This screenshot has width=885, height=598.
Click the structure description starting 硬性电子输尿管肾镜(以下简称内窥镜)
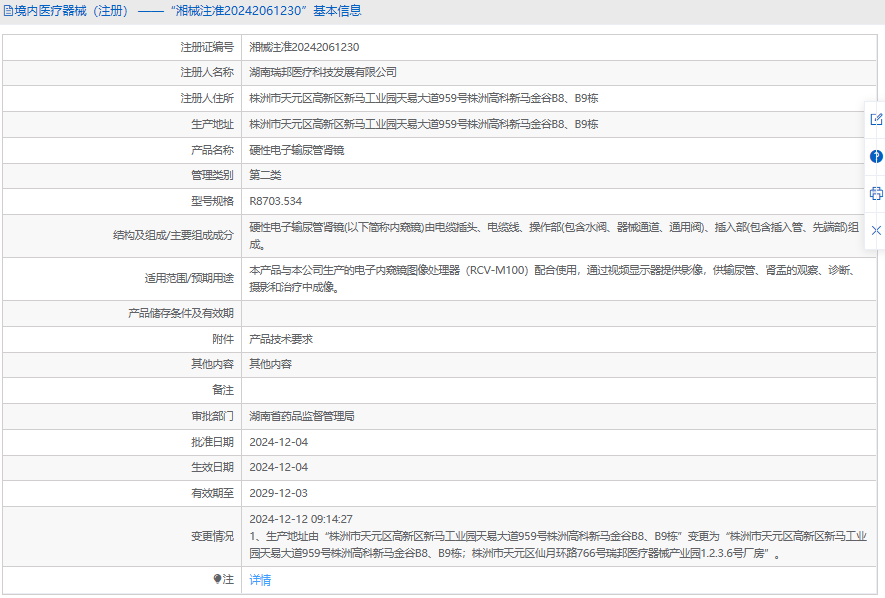554,235
